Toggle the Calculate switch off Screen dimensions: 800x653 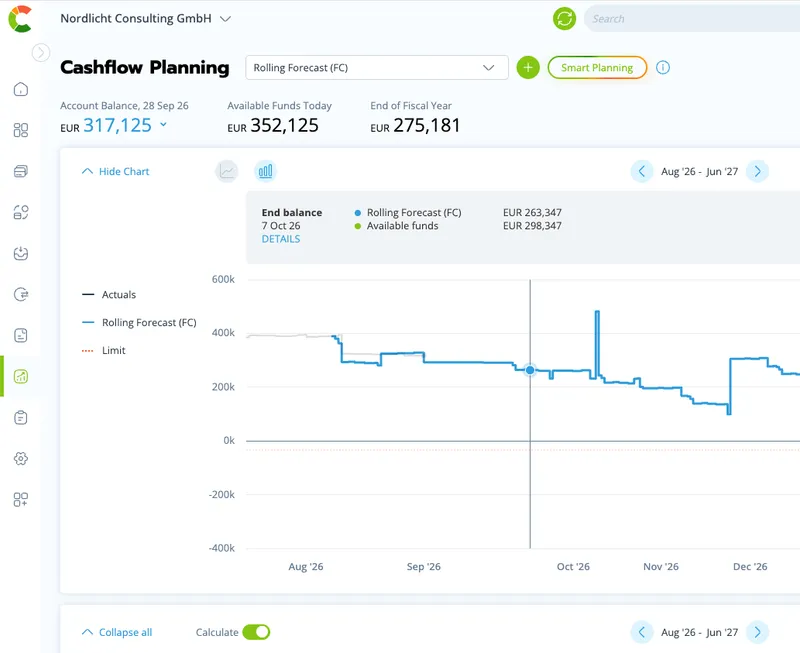click(256, 632)
